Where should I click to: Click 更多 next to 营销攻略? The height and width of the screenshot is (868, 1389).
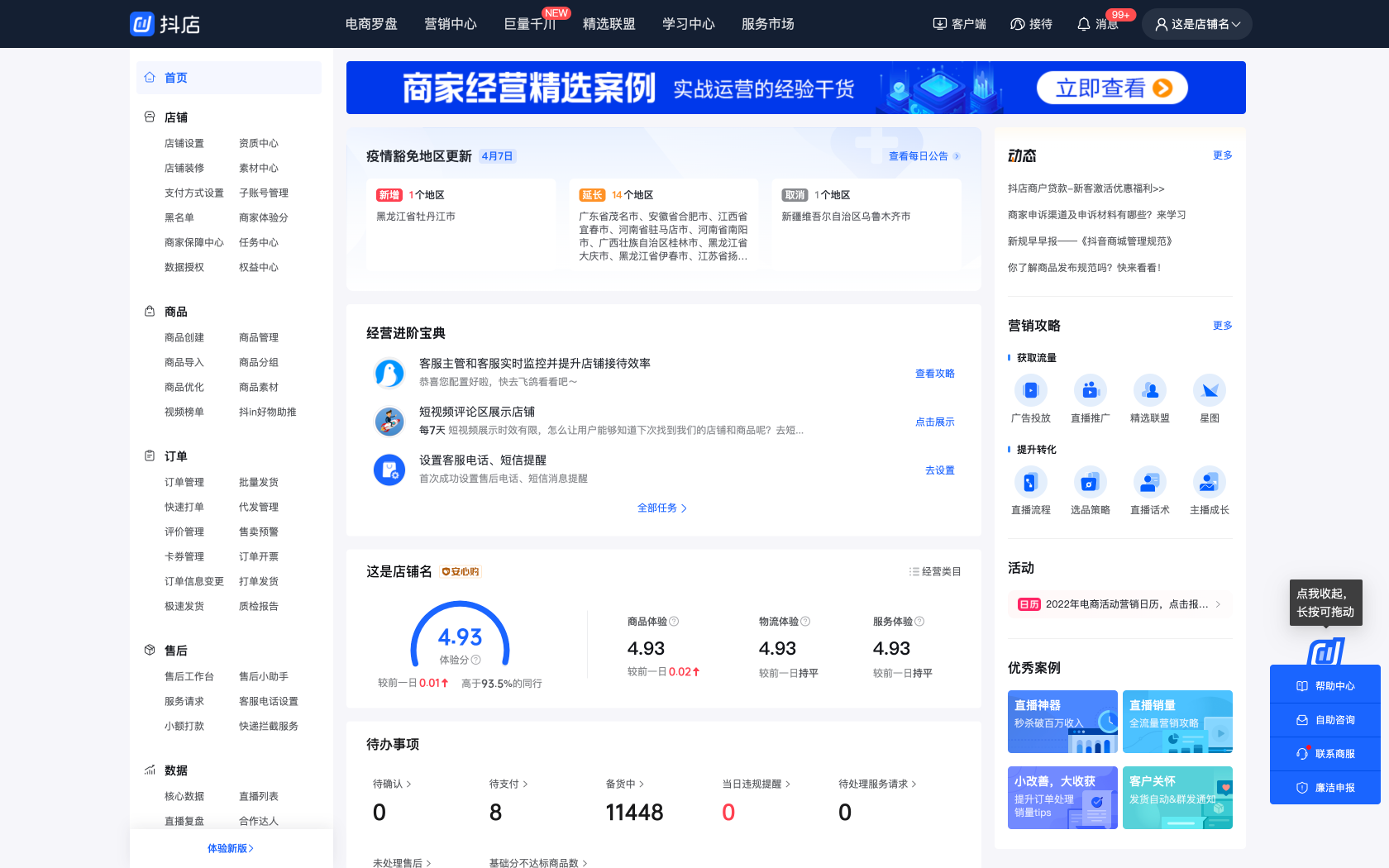point(1223,326)
